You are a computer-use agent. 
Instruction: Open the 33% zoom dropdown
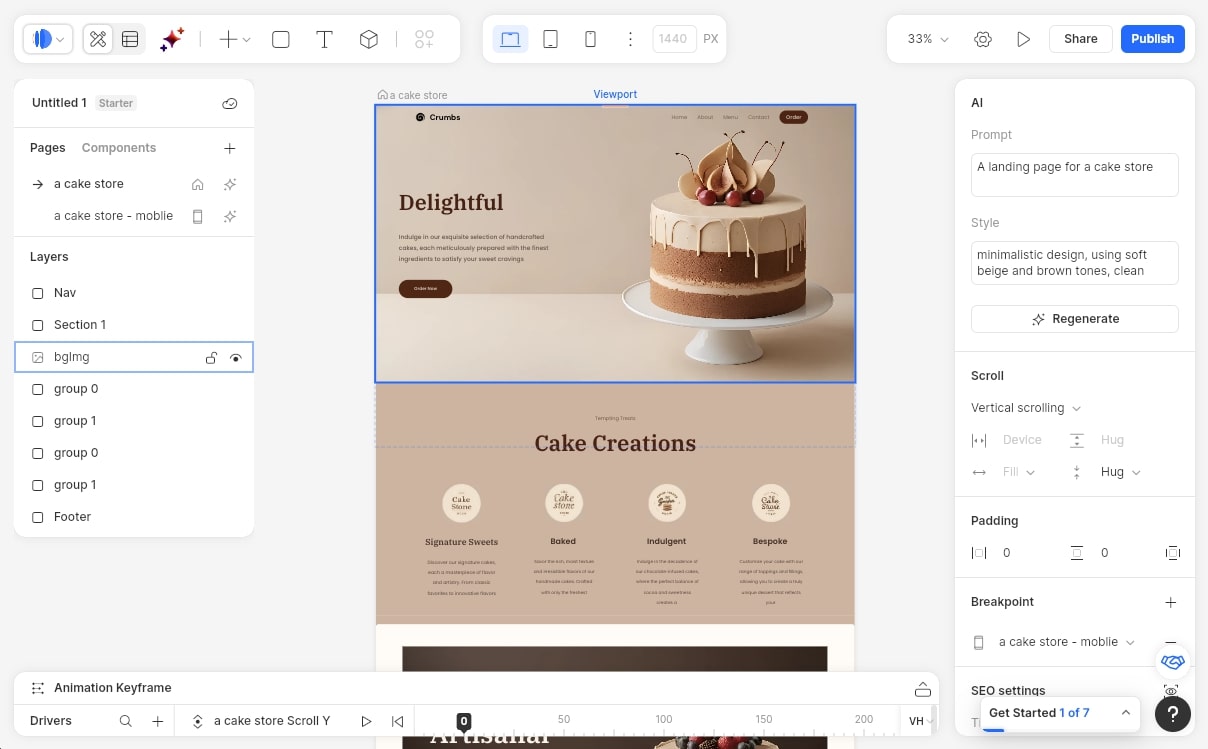point(925,38)
